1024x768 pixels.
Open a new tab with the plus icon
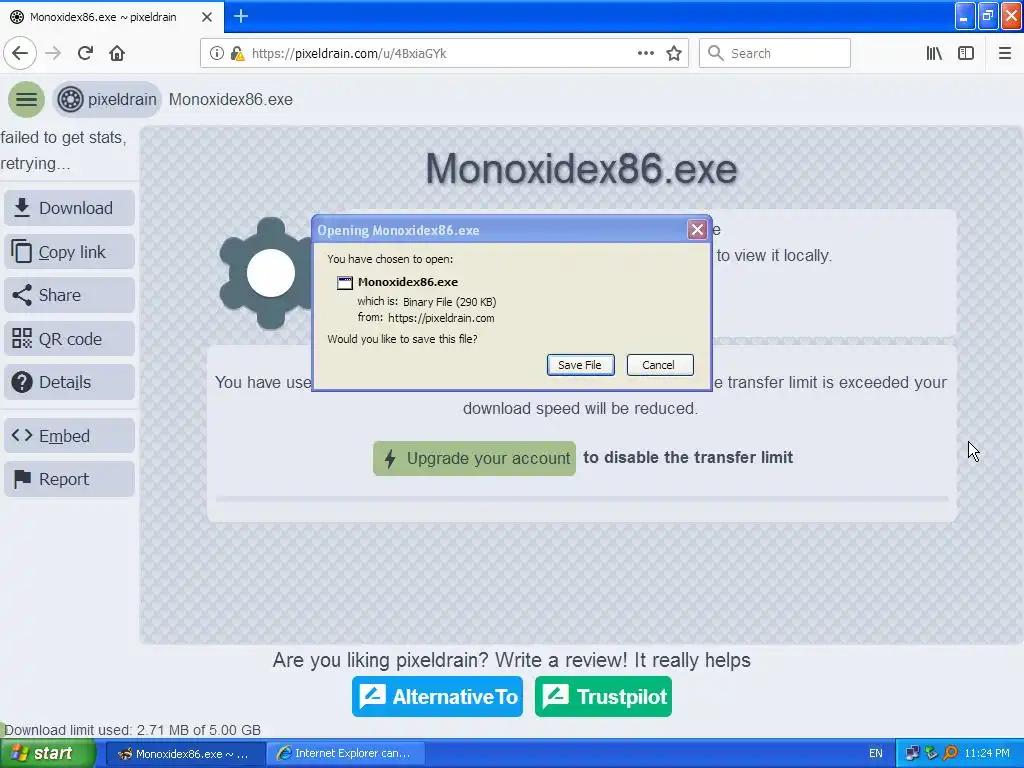pyautogui.click(x=240, y=16)
